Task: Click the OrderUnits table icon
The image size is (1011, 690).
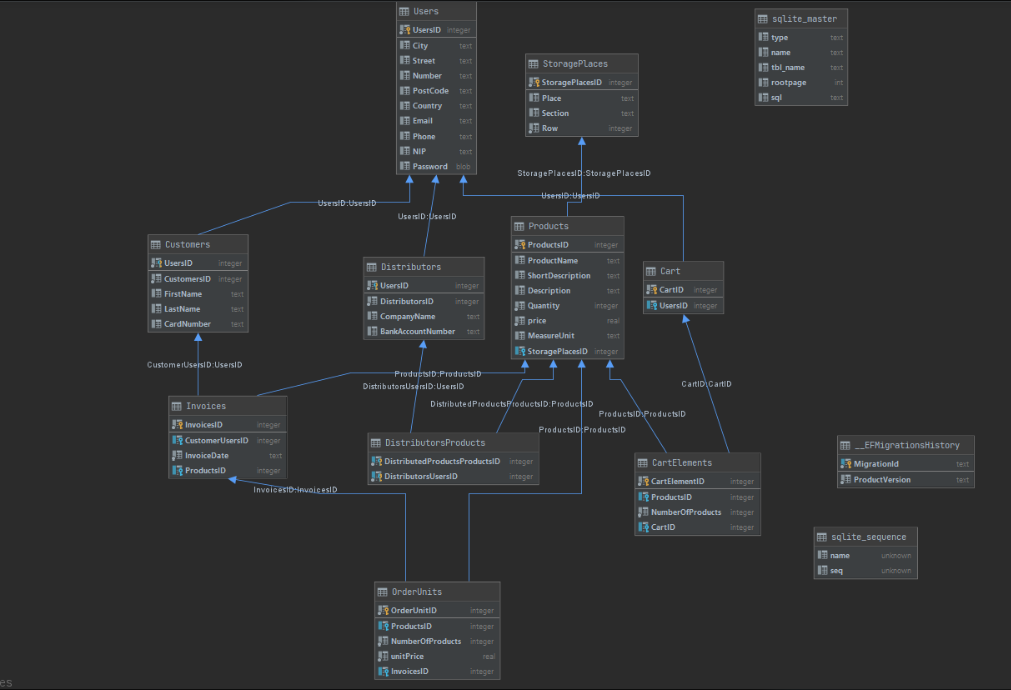Action: pyautogui.click(x=382, y=592)
